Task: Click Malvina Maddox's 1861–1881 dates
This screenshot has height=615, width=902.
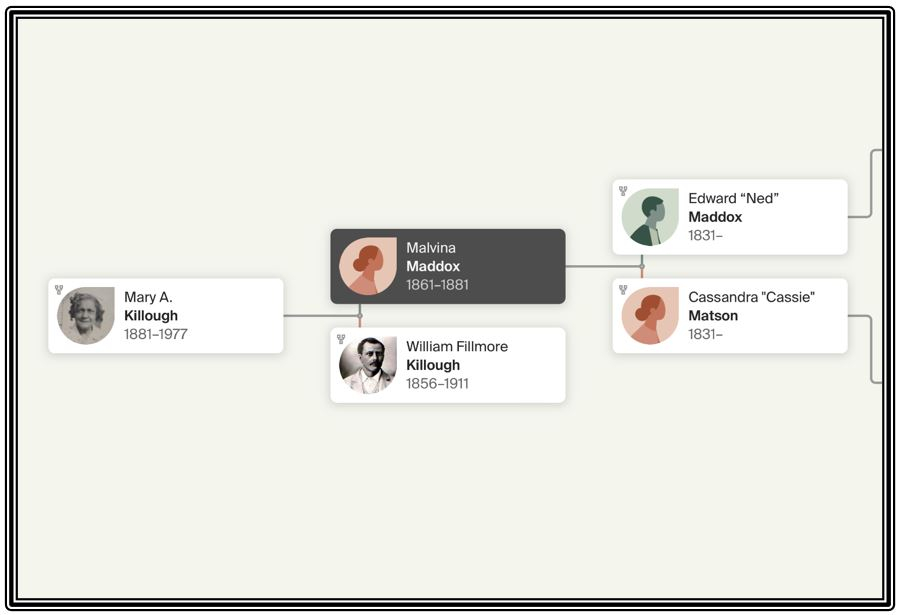Action: (x=437, y=285)
